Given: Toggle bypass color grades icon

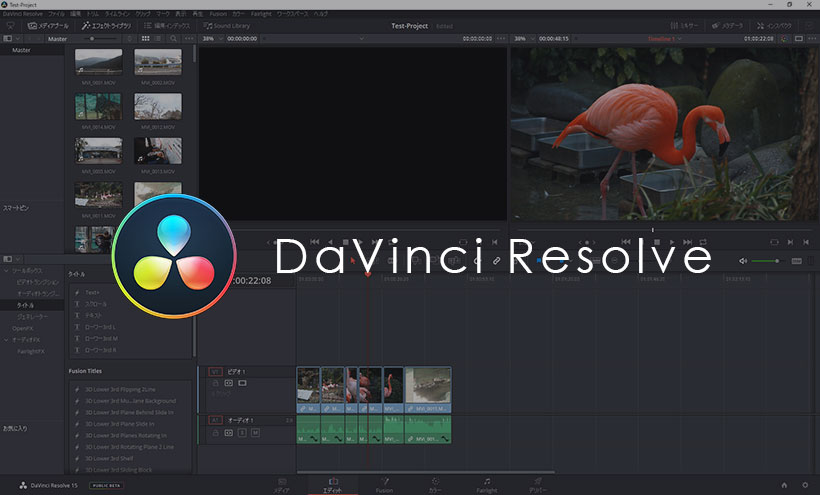Looking at the screenshot, I should point(784,39).
